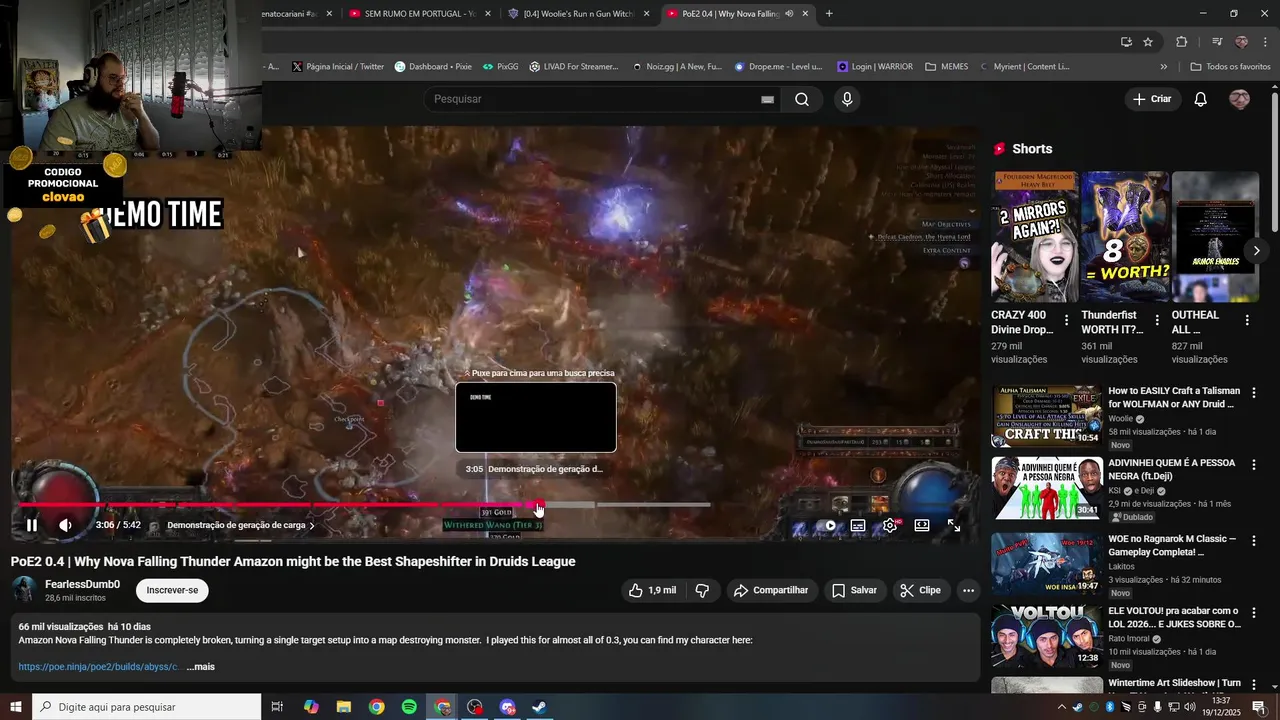
Task: Bookmark this page with the star
Action: 1148,42
